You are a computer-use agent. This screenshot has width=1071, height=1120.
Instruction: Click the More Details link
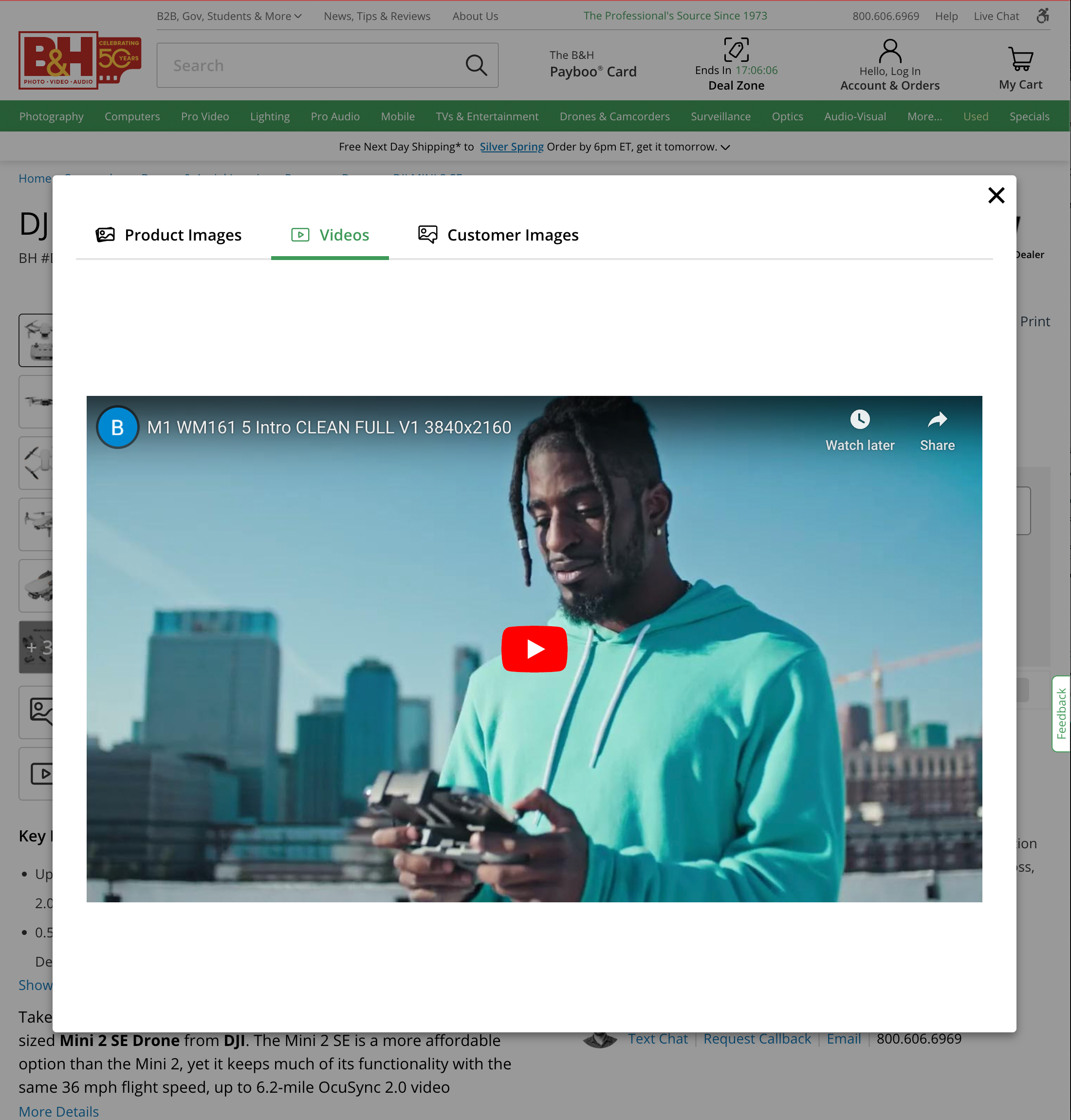[x=58, y=1111]
